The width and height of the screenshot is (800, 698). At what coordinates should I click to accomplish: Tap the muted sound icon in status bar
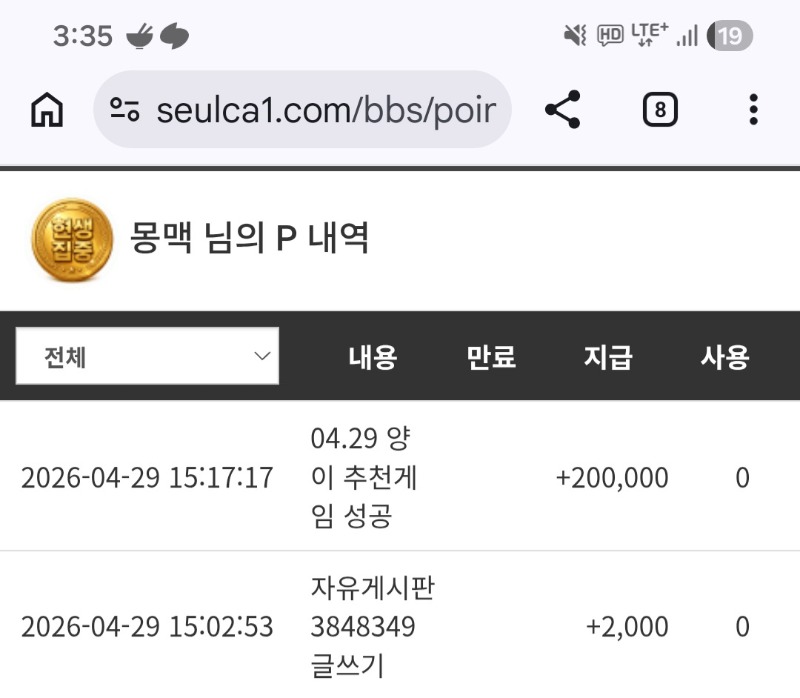coord(574,37)
